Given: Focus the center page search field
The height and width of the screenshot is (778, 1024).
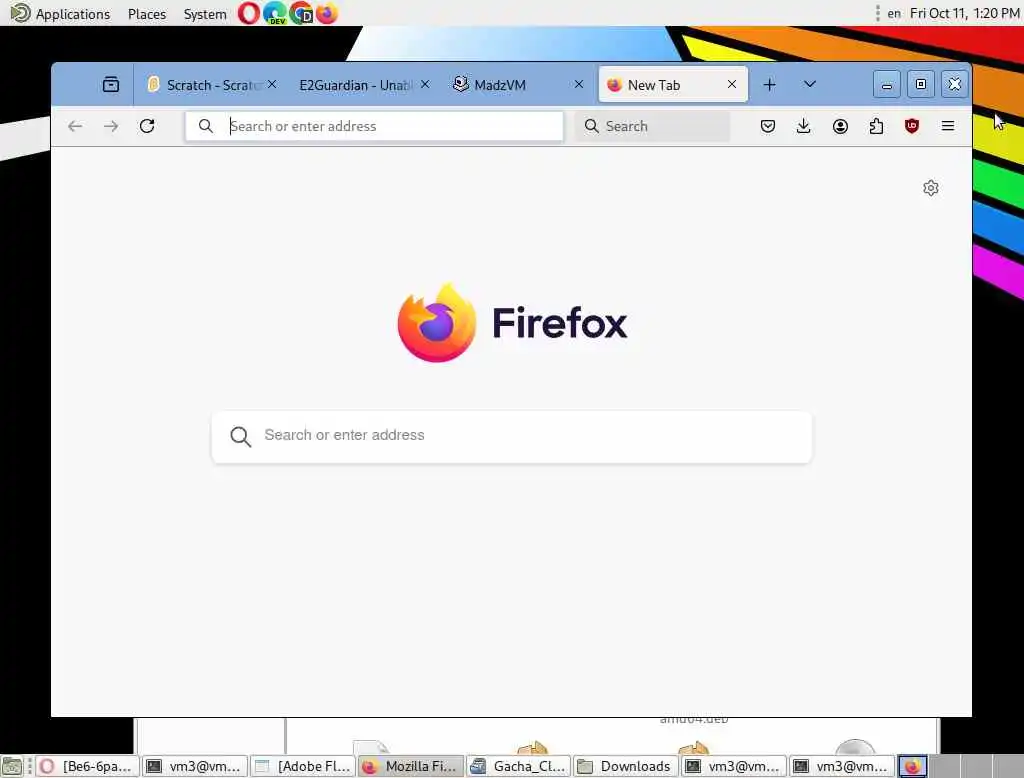Looking at the screenshot, I should tap(512, 436).
